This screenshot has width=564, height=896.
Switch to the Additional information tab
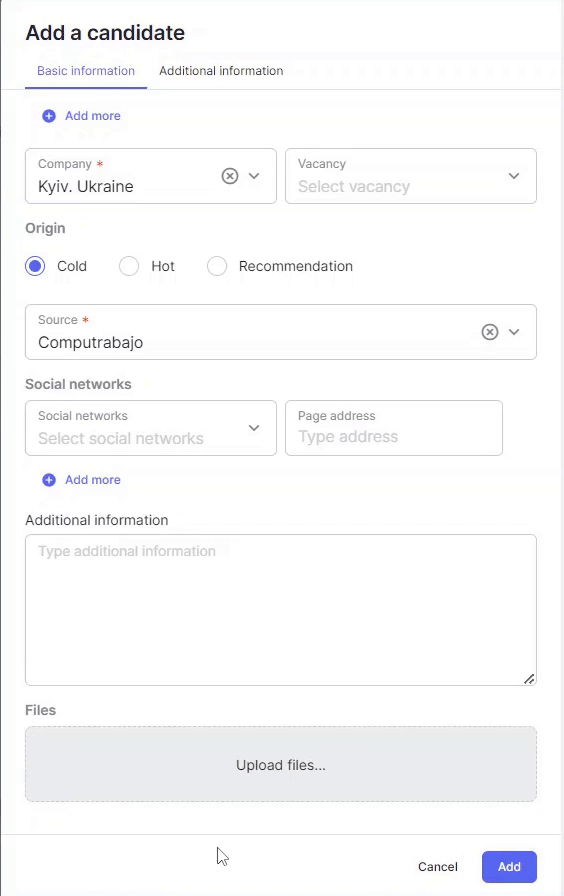[x=221, y=71]
